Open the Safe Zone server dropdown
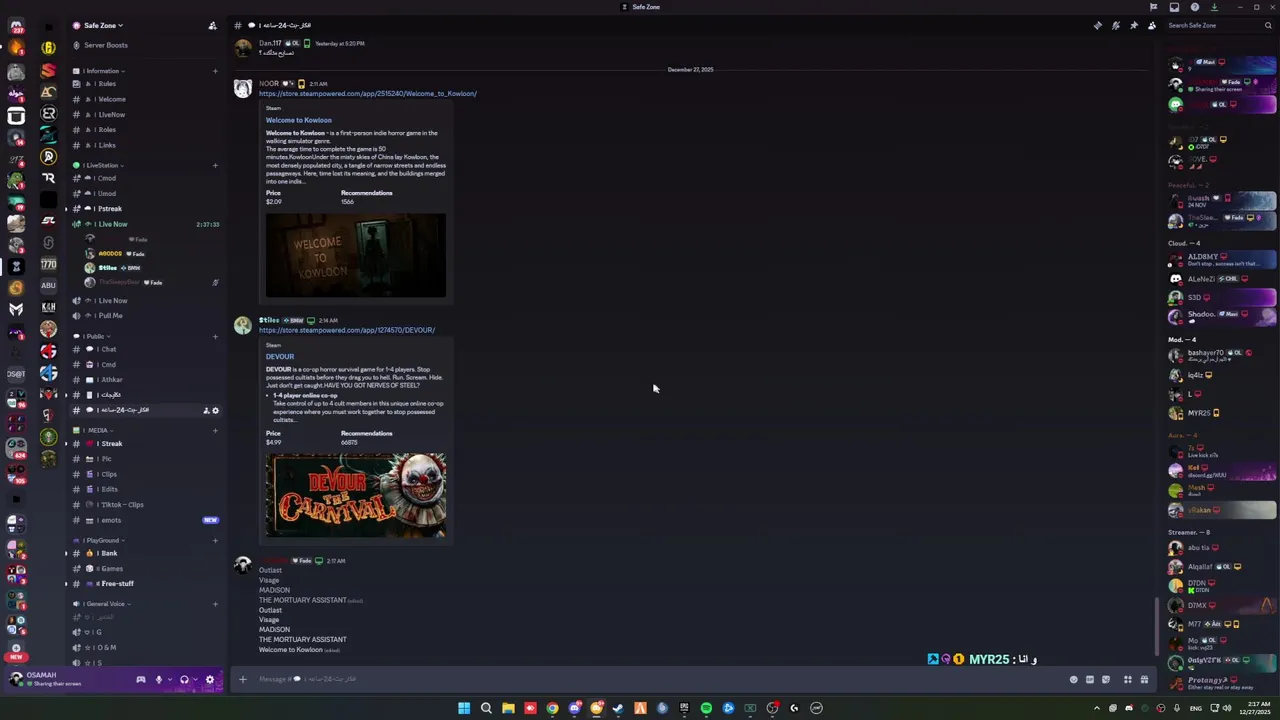 pos(98,25)
